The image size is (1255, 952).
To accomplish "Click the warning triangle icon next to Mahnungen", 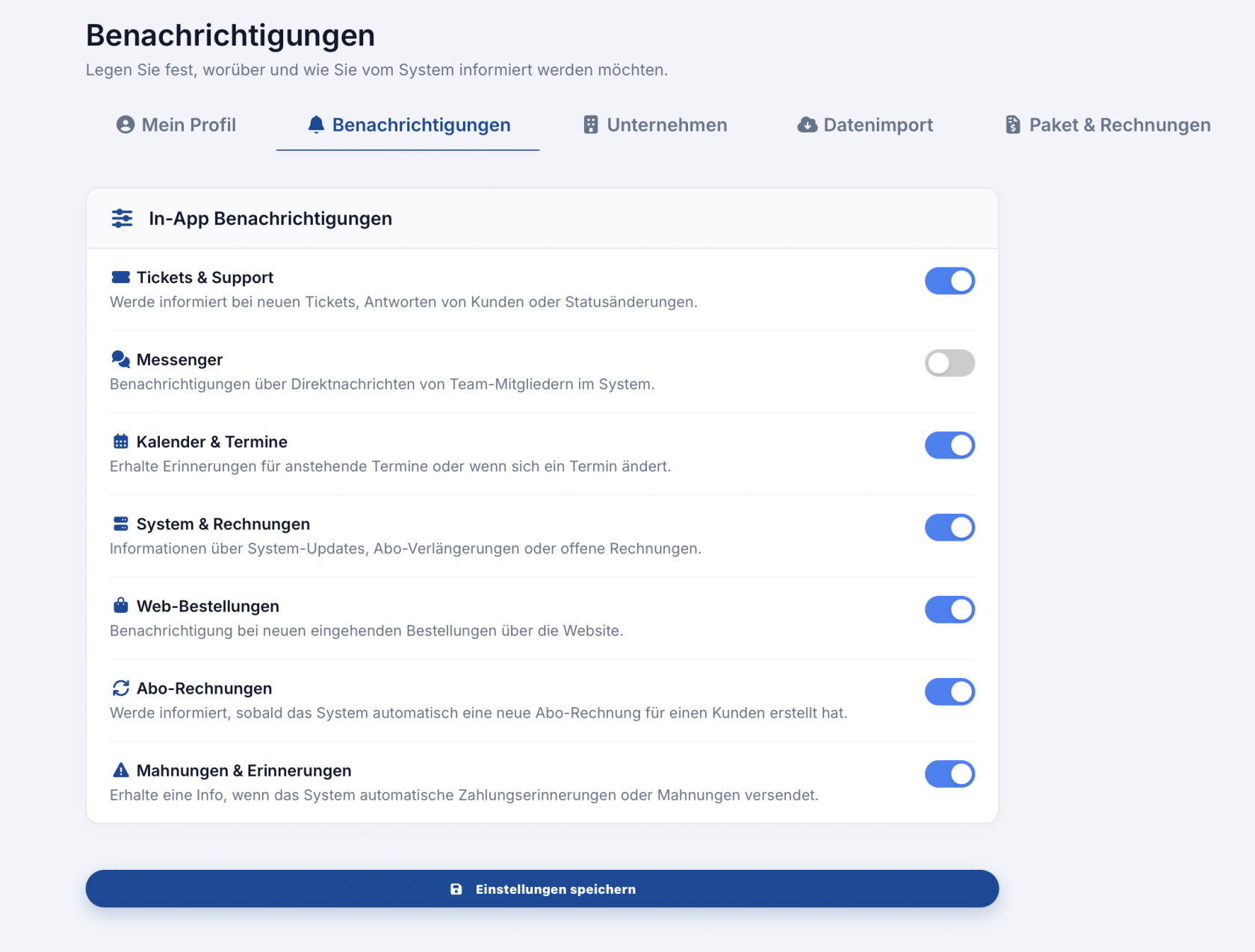I will pyautogui.click(x=120, y=770).
